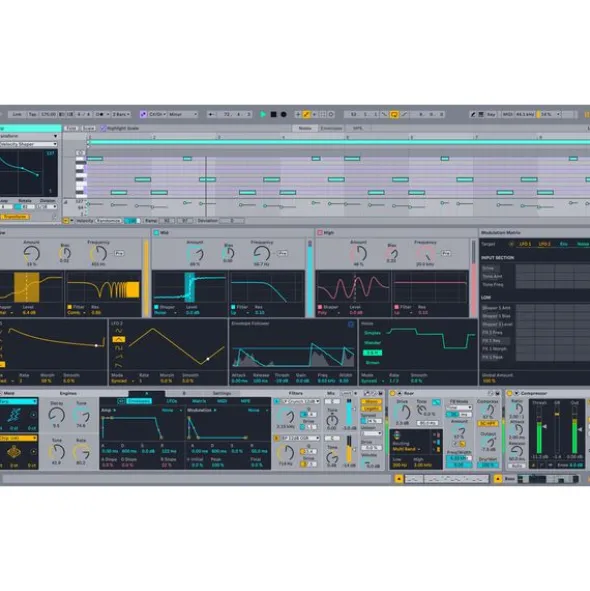Toggle the Mid band Pre button
This screenshot has width=590, height=591.
[283, 253]
